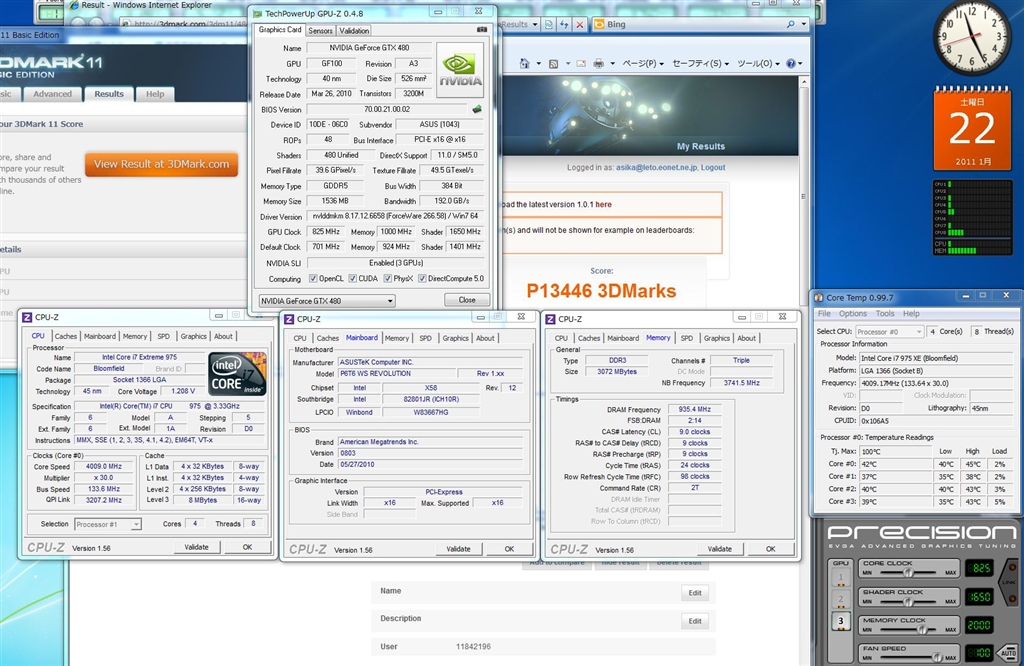This screenshot has height=666, width=1024.
Task: Toggle the OpenCL checkbox
Action: point(314,279)
